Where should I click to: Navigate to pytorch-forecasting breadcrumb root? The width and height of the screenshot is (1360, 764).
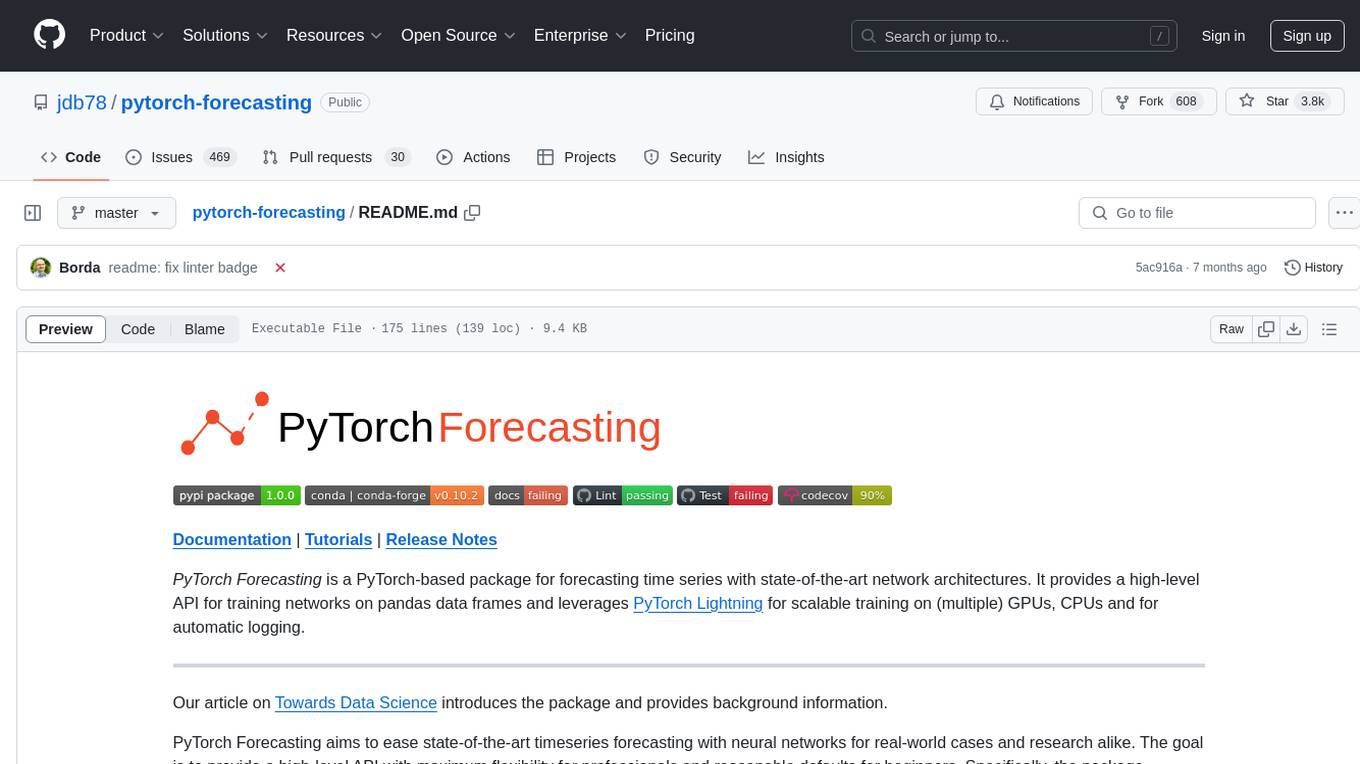(268, 212)
